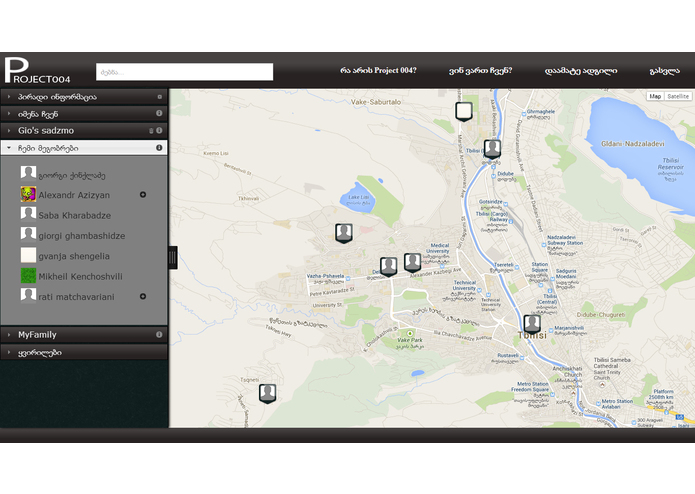695x494 pixels.
Task: Expand the 'პირადი ინფორმაცია' panel arrow
Action: coord(8,97)
